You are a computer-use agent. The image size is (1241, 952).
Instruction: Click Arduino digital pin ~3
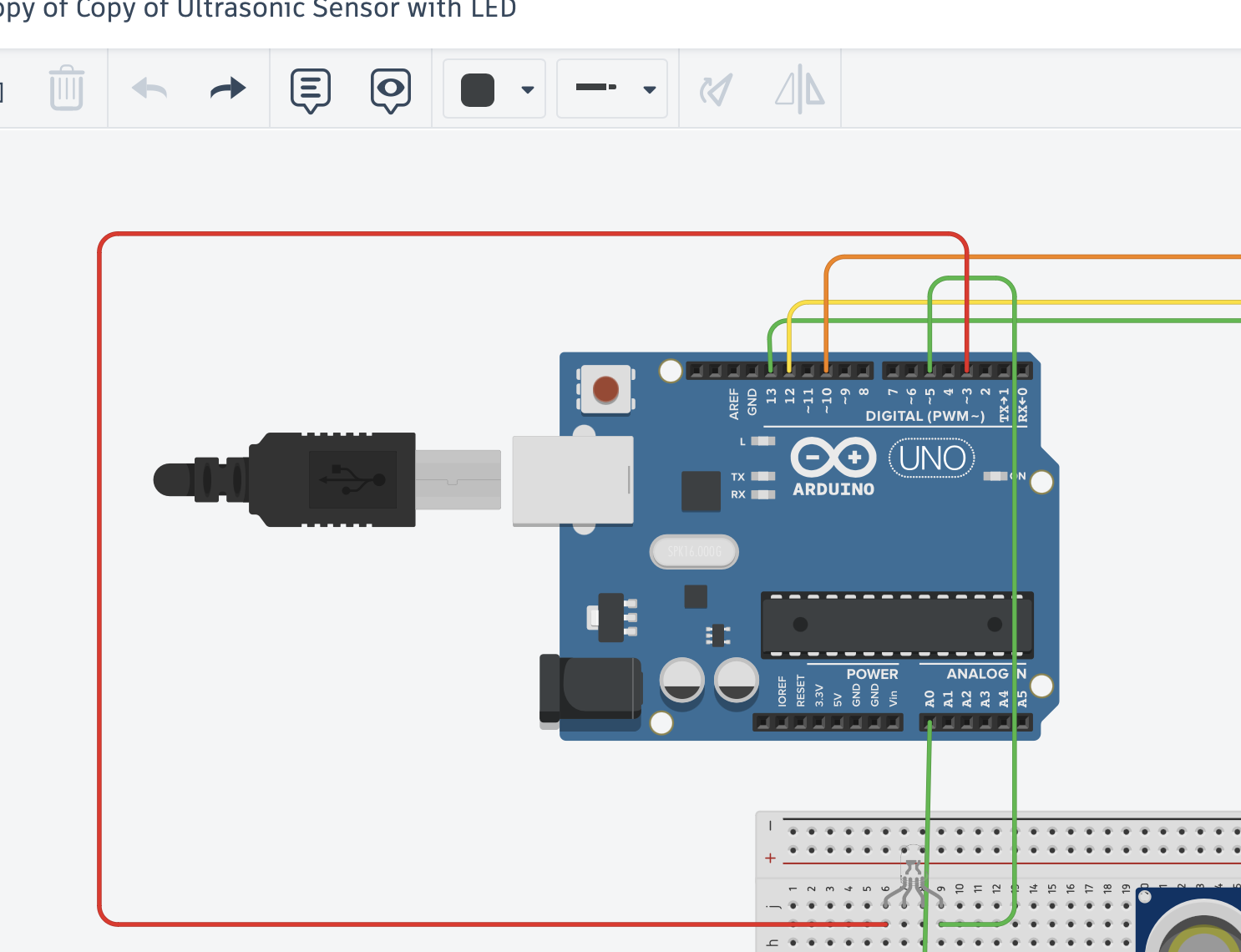tap(966, 370)
